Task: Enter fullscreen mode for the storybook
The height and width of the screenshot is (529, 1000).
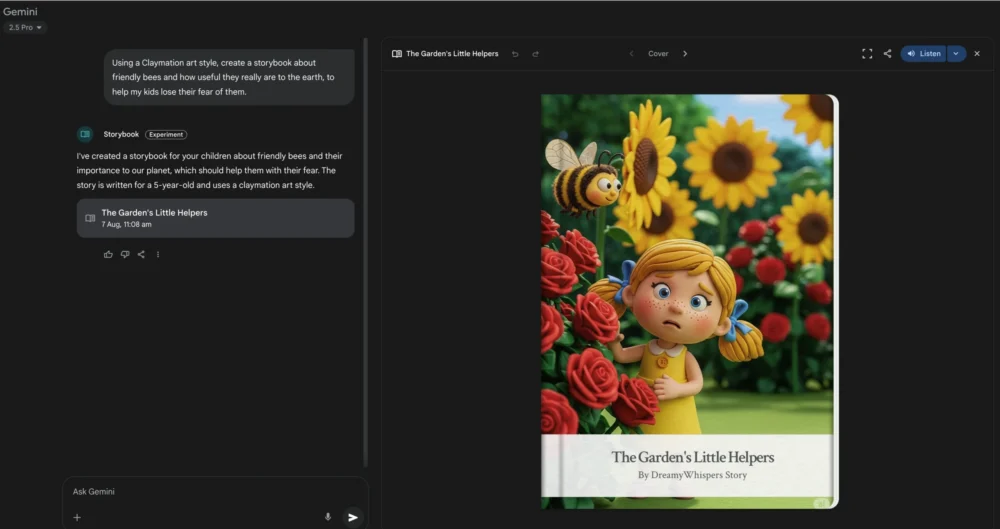Action: click(867, 54)
